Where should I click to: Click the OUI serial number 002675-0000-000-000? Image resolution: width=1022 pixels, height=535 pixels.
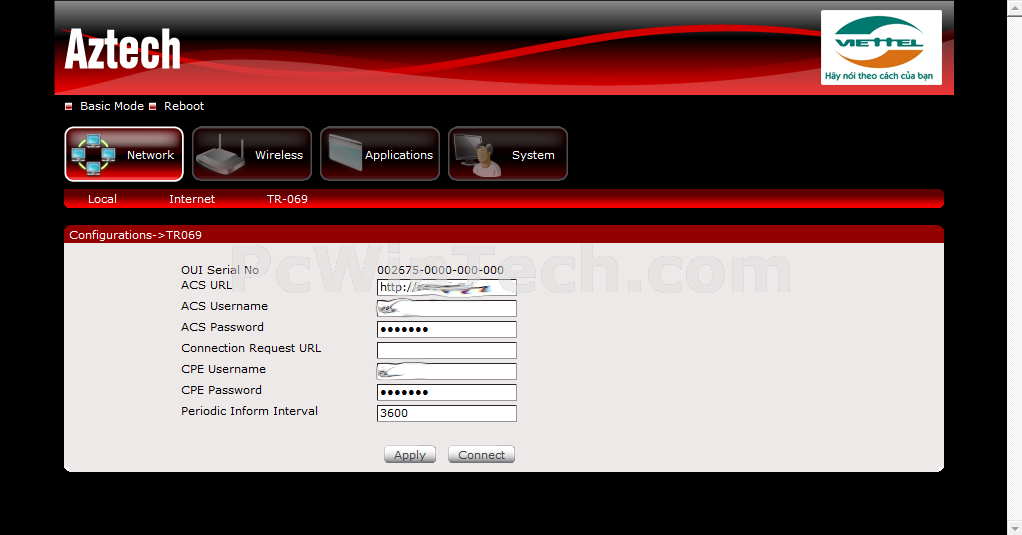click(440, 270)
